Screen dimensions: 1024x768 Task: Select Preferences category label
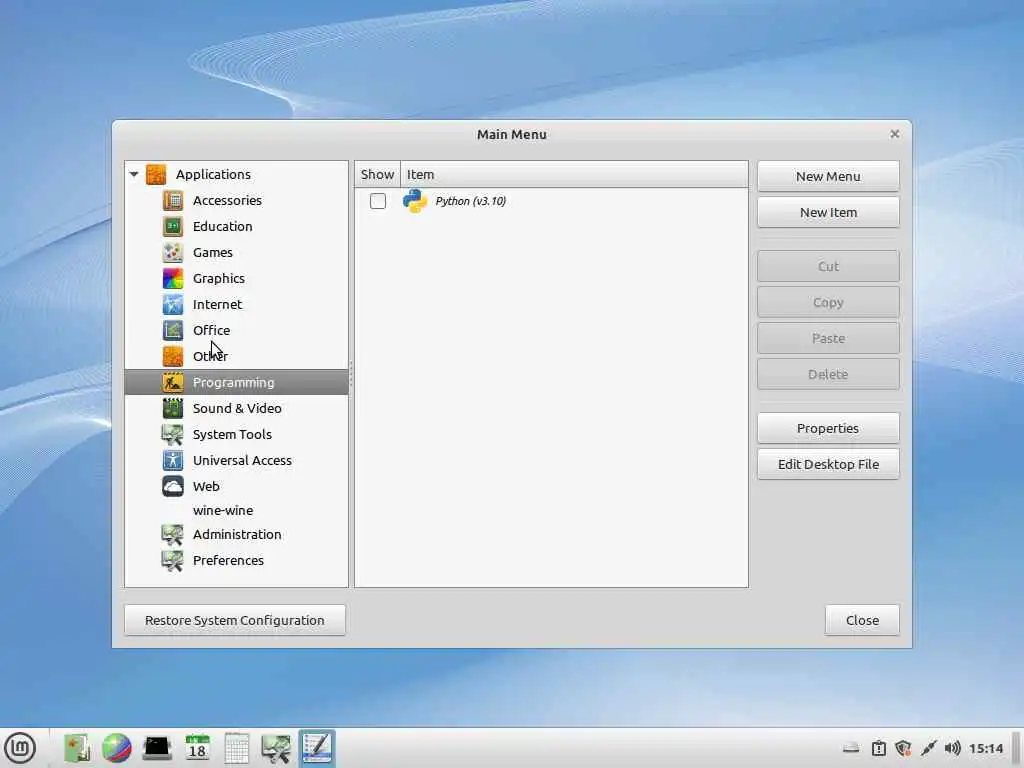pyautogui.click(x=228, y=560)
